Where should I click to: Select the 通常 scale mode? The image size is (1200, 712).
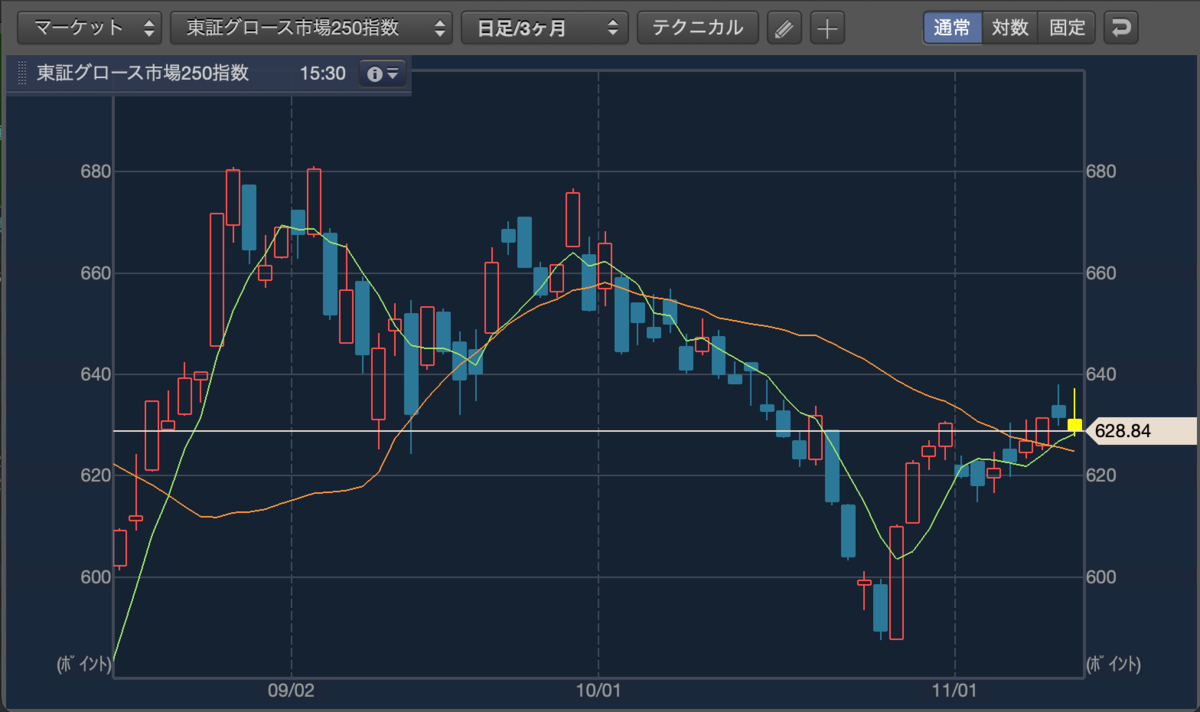click(x=952, y=28)
